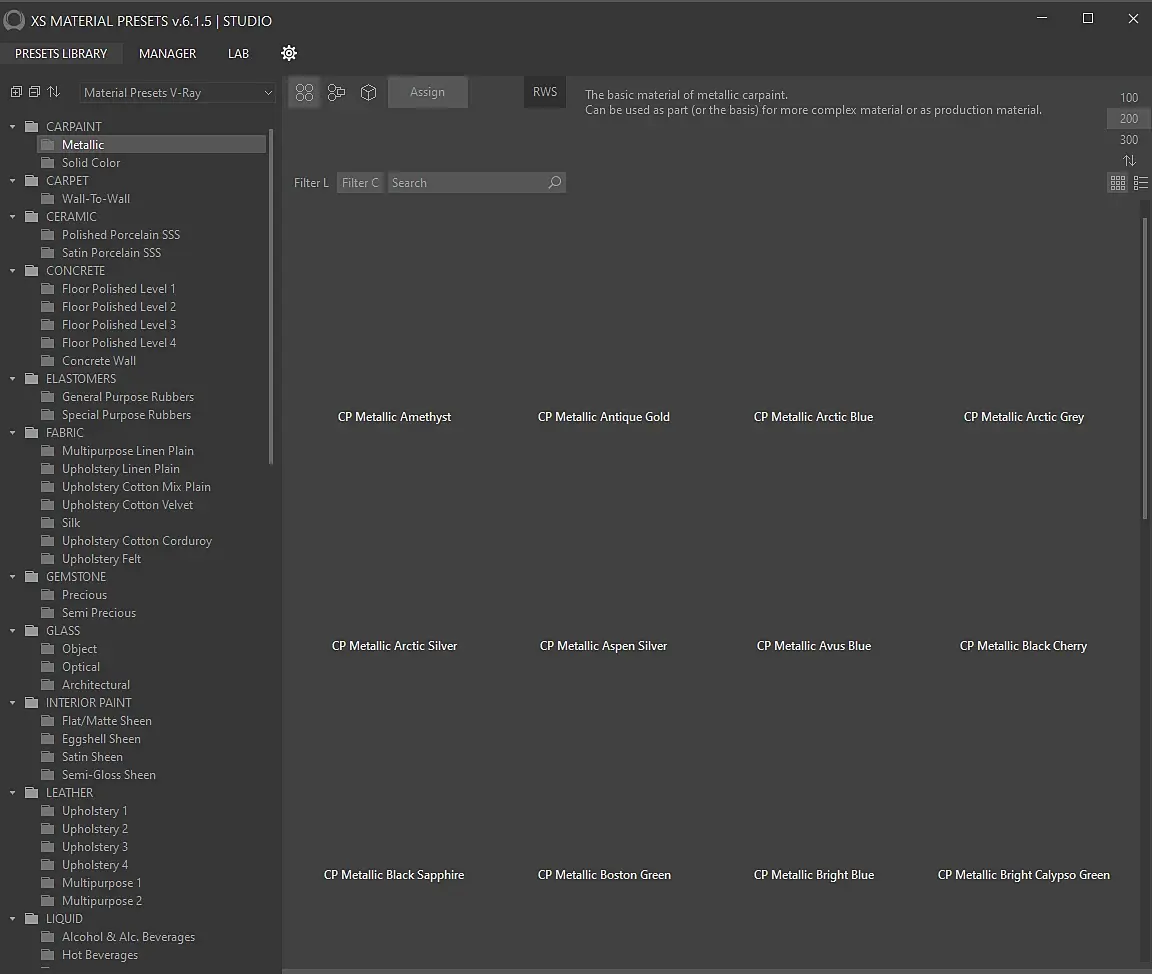Viewport: 1152px width, 974px height.
Task: Open the settings gear icon
Action: [289, 53]
